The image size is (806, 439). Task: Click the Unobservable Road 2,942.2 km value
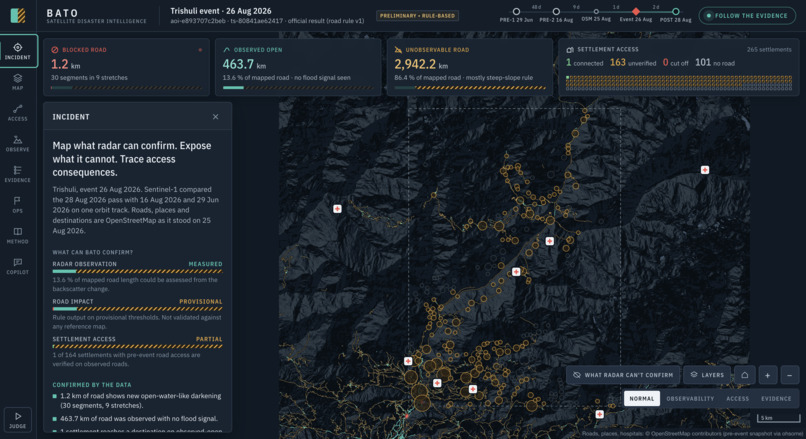tap(421, 64)
